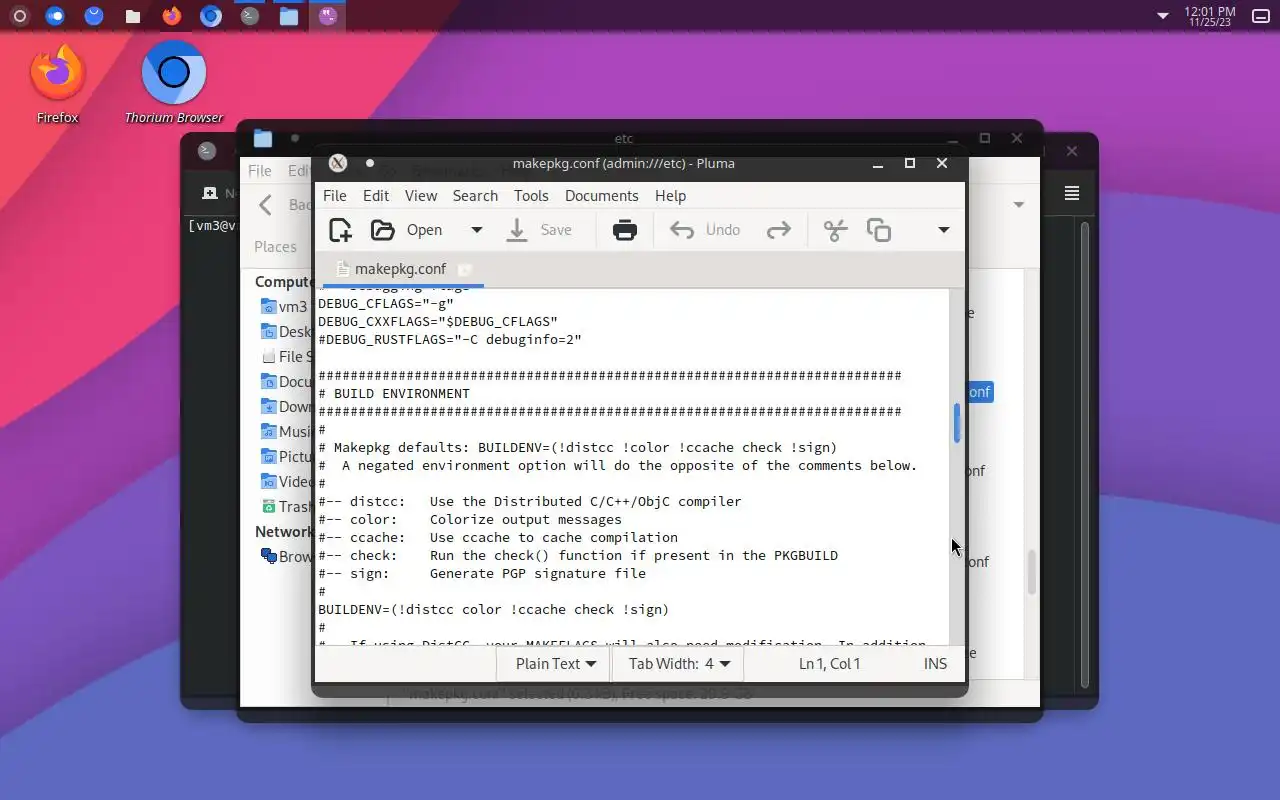Place cursor on BUILDENV=(!distcc color line
This screenshot has width=1280, height=800.
tap(494, 610)
